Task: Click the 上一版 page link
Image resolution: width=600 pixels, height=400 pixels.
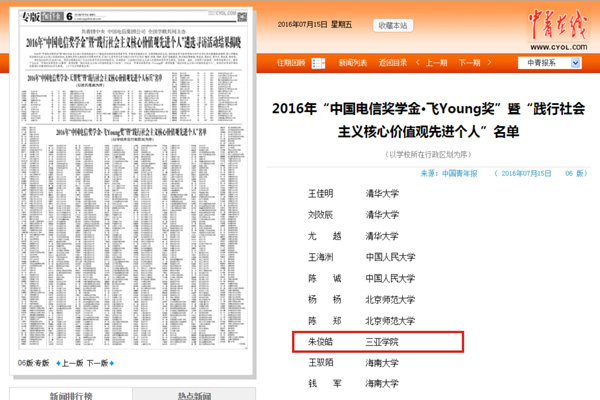Action: click(x=72, y=363)
